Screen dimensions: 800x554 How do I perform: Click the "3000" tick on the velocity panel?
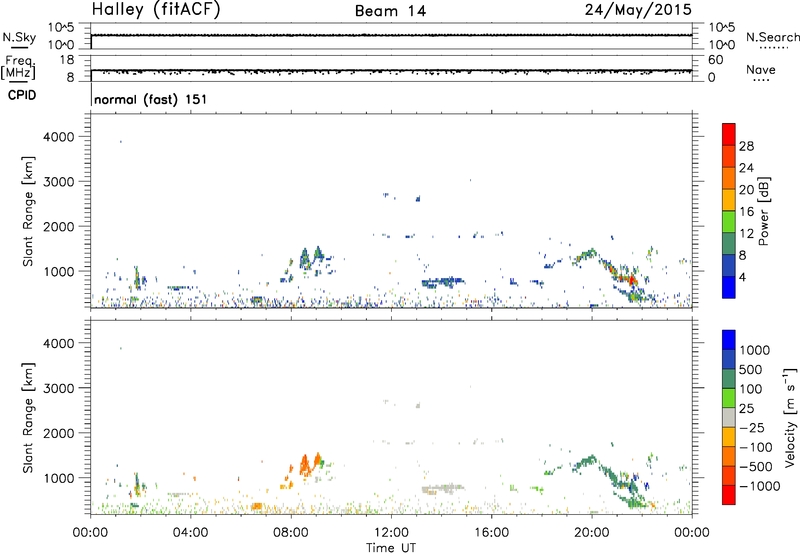[x=59, y=388]
